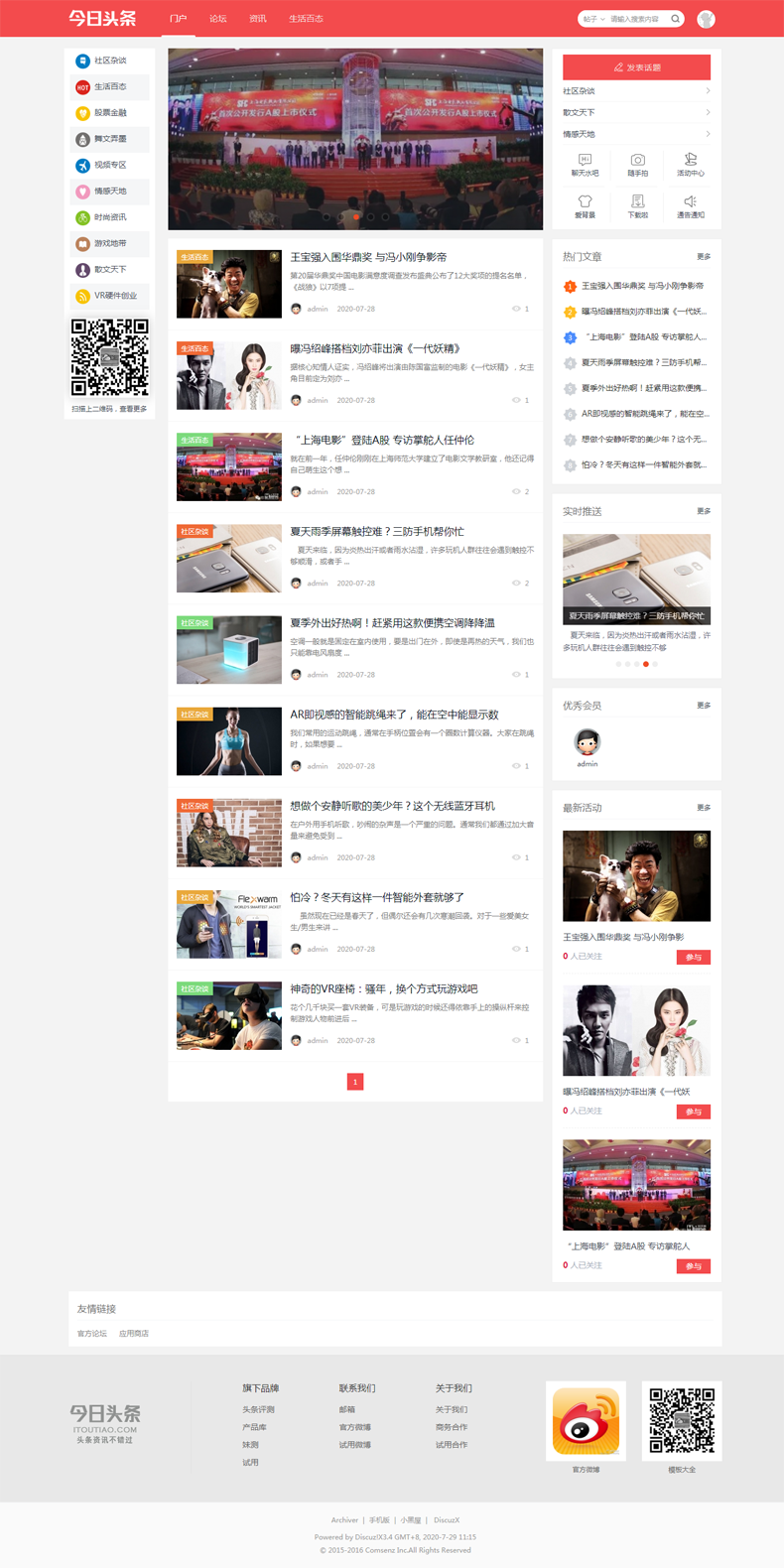Click the main banner slideshow image
The image size is (784, 1568).
point(355,139)
